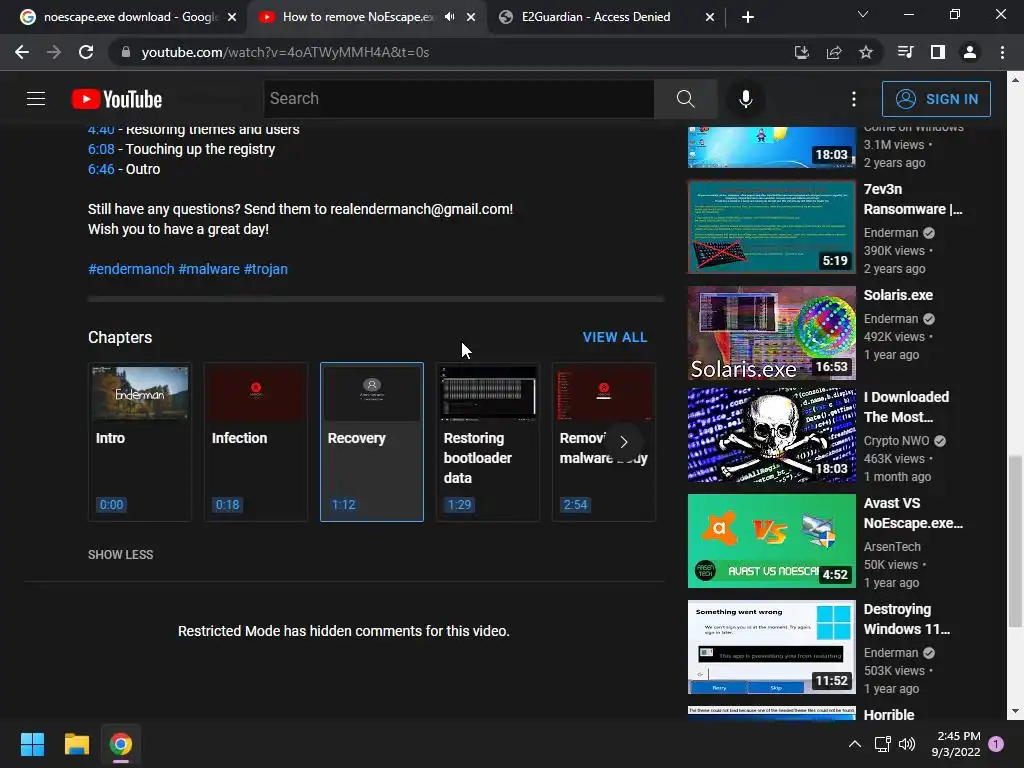Click the search magnifier button
Viewport: 1024px width, 768px height.
tap(685, 99)
